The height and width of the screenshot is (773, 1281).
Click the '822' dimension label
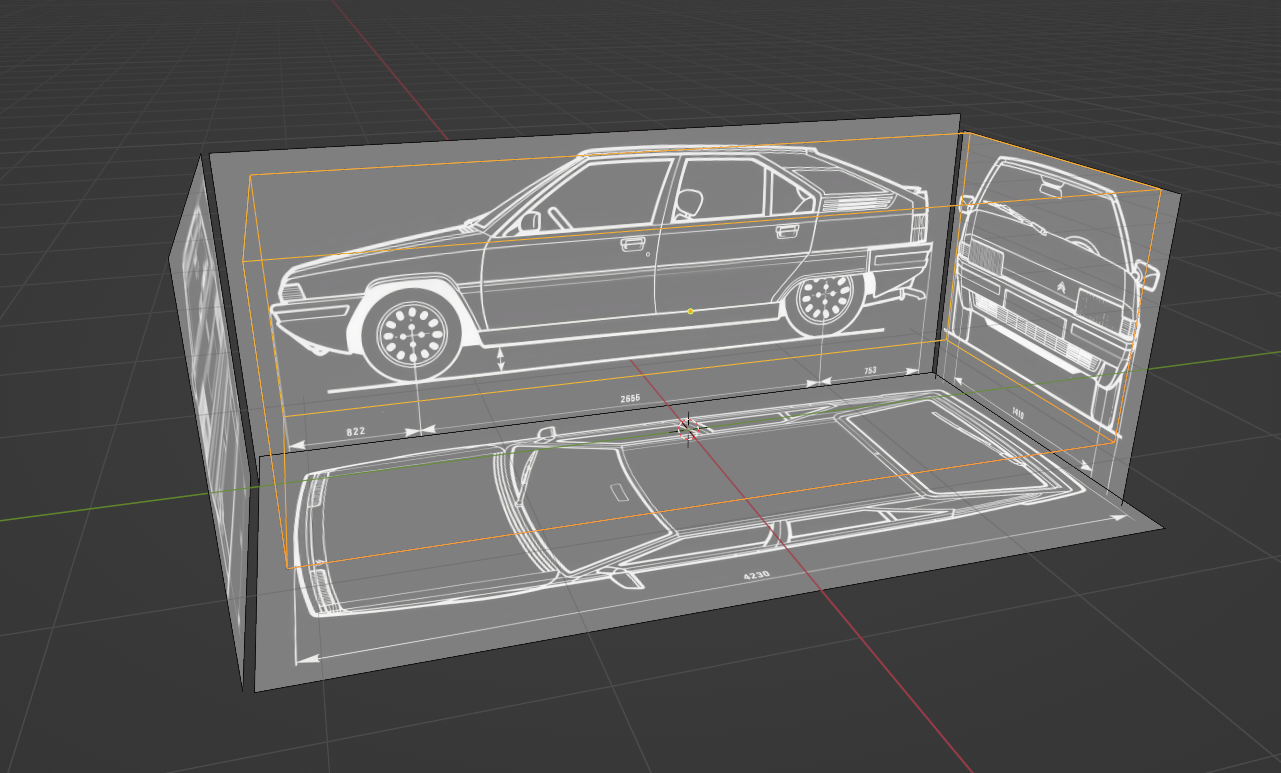click(x=356, y=431)
